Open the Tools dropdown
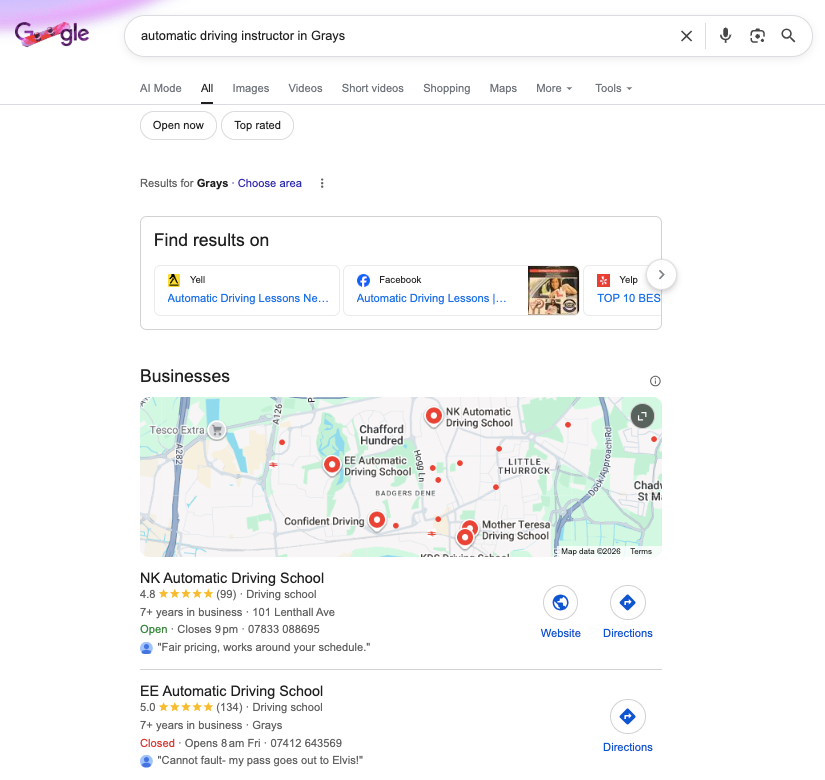This screenshot has height=780, width=825. pyautogui.click(x=613, y=88)
